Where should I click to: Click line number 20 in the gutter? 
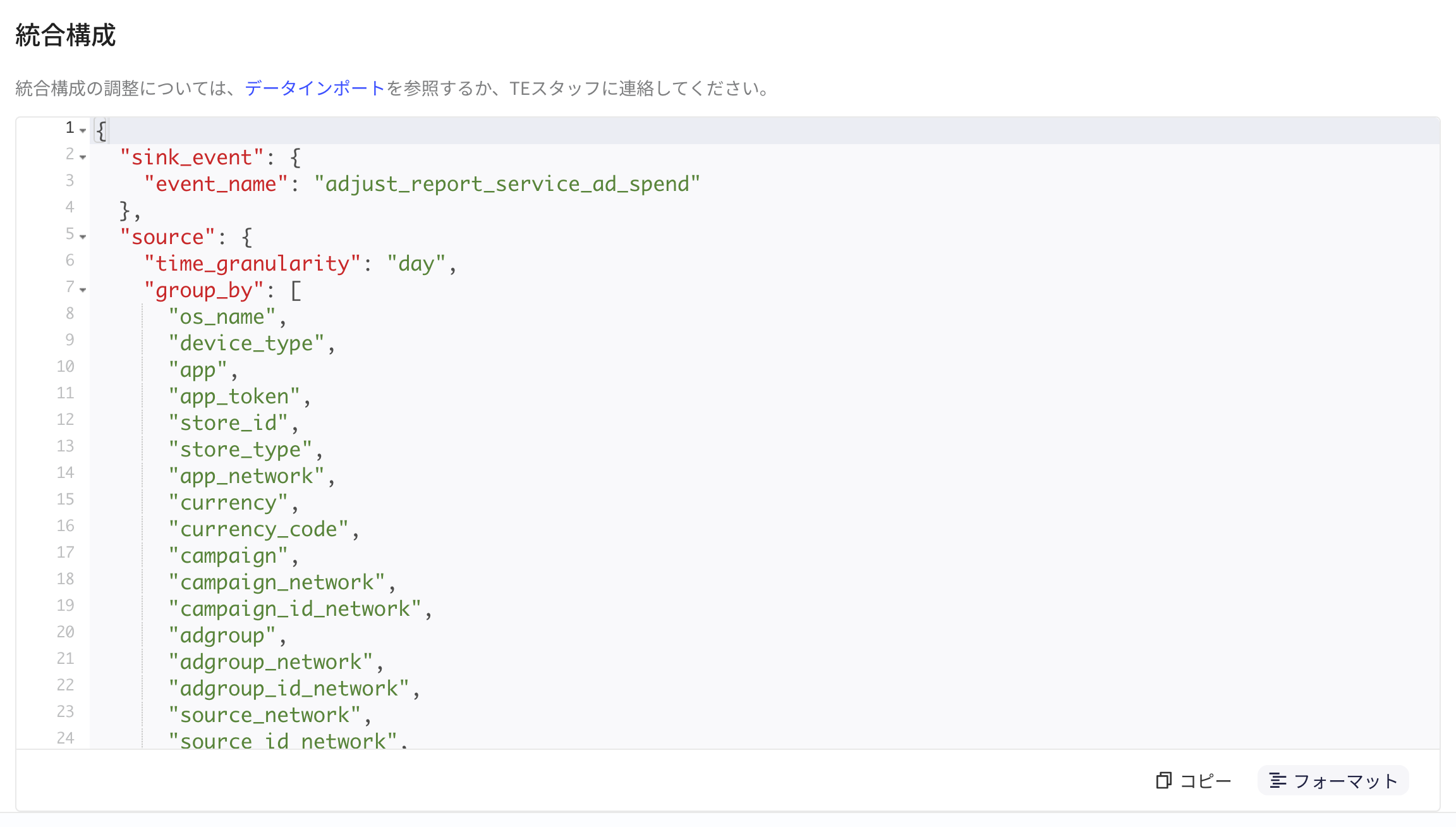coord(65,632)
